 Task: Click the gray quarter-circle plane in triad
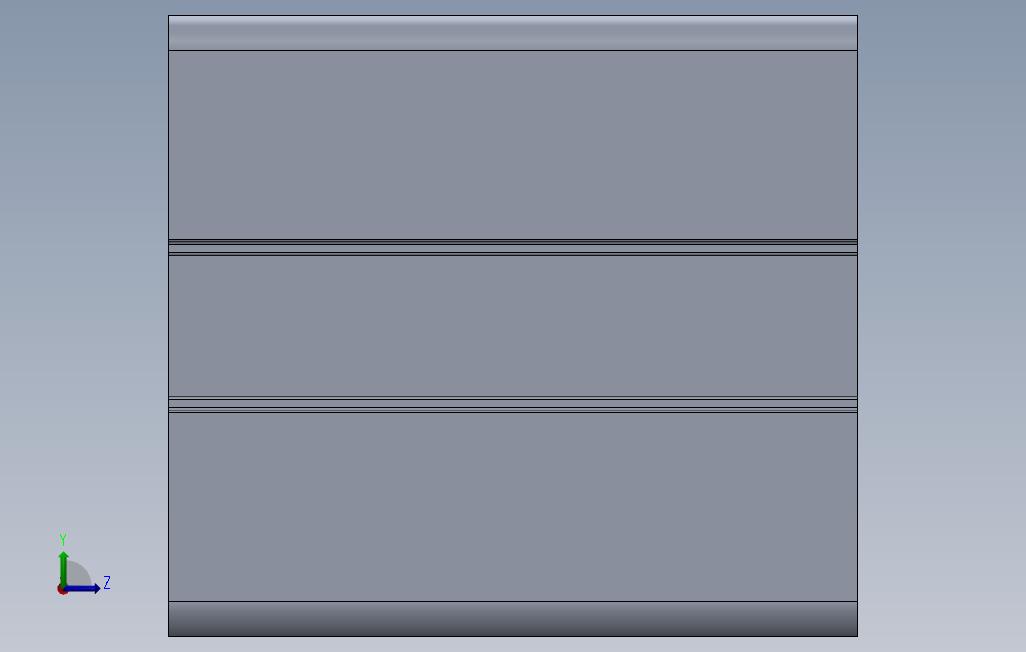point(77,574)
